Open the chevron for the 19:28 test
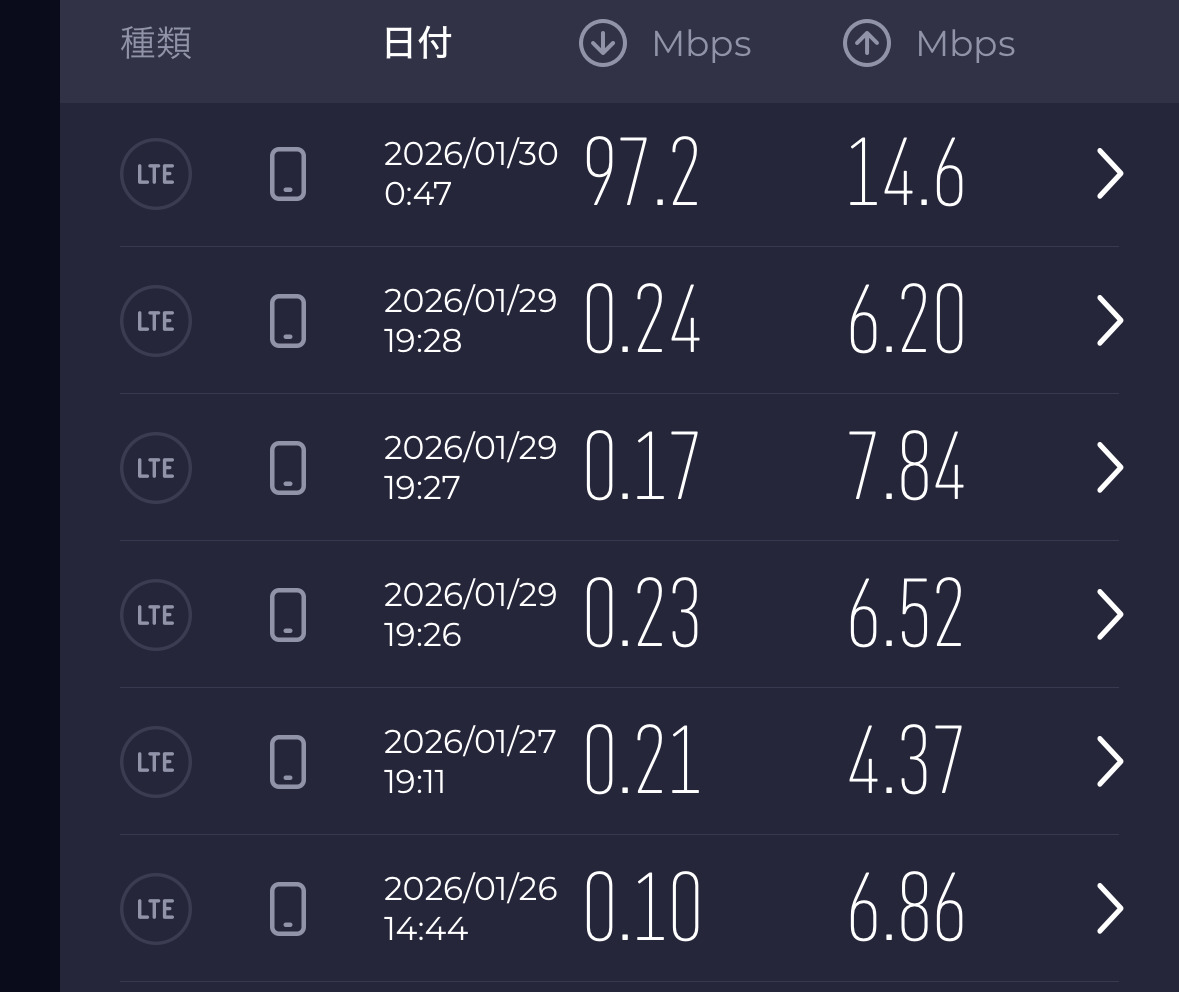The image size is (1179, 992). coord(1110,321)
